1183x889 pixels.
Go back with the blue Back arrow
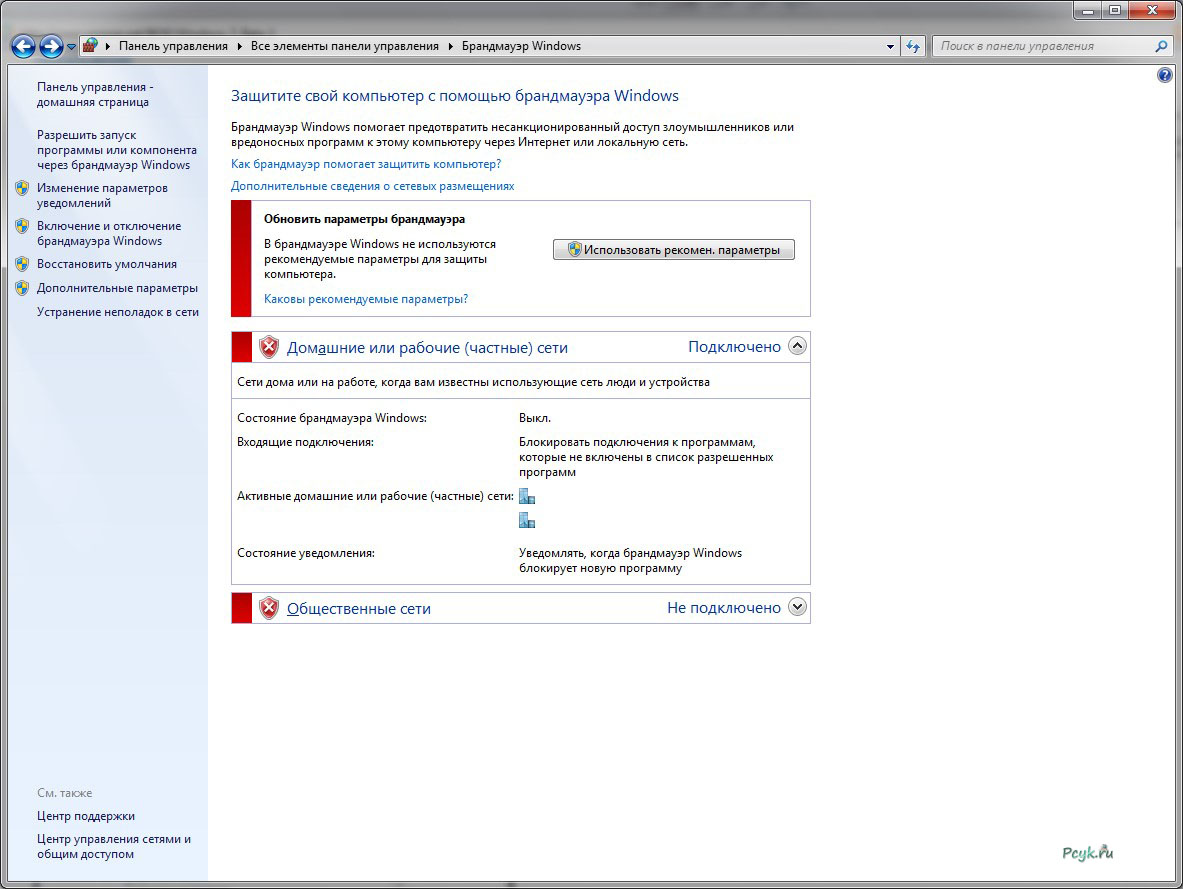23,47
